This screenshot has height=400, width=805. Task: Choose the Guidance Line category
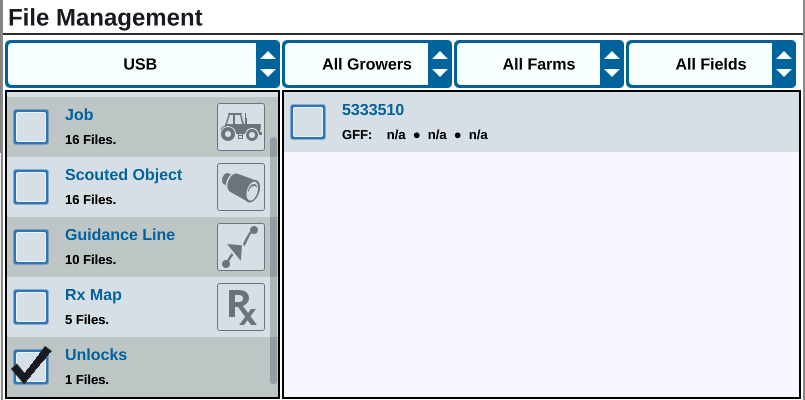coord(119,235)
